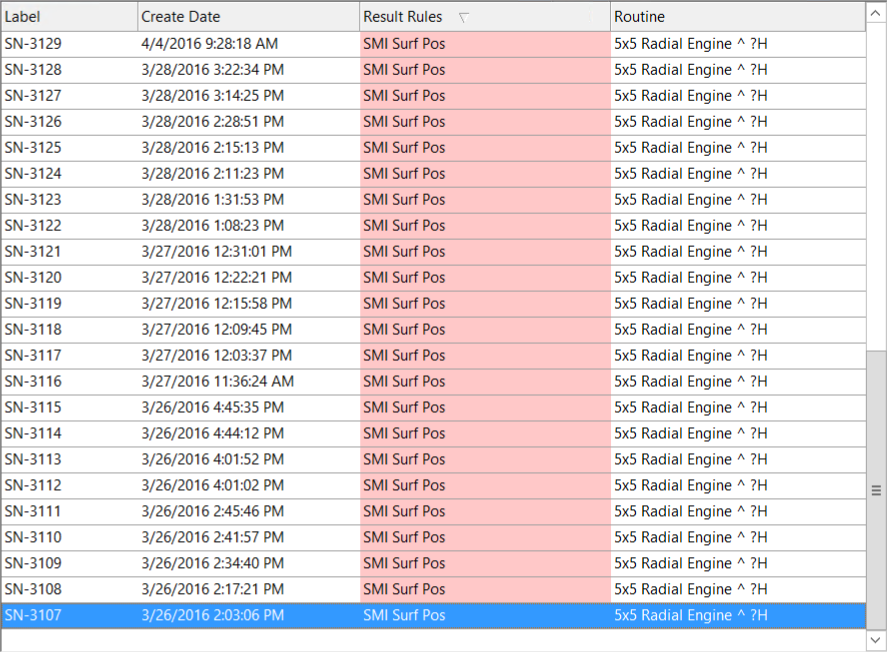Sort by the Label column header
Image resolution: width=887 pixels, height=652 pixels.
22,17
